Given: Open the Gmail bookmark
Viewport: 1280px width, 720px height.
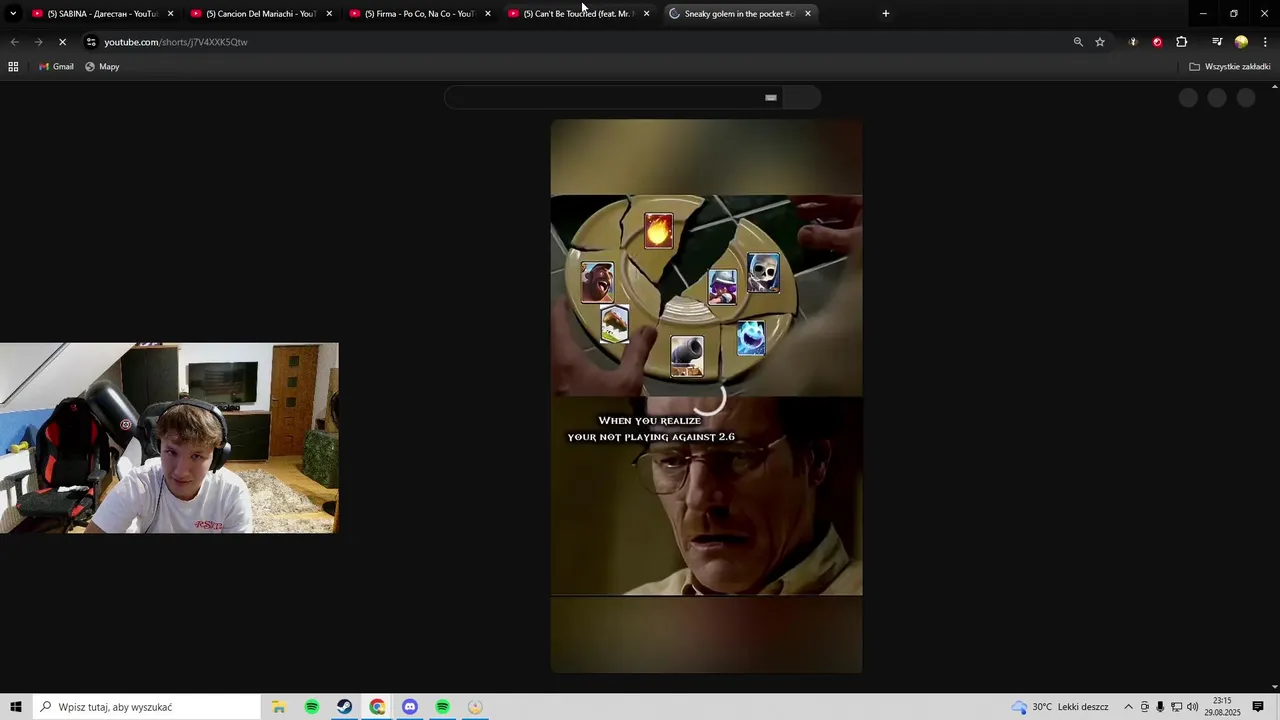Looking at the screenshot, I should point(56,67).
